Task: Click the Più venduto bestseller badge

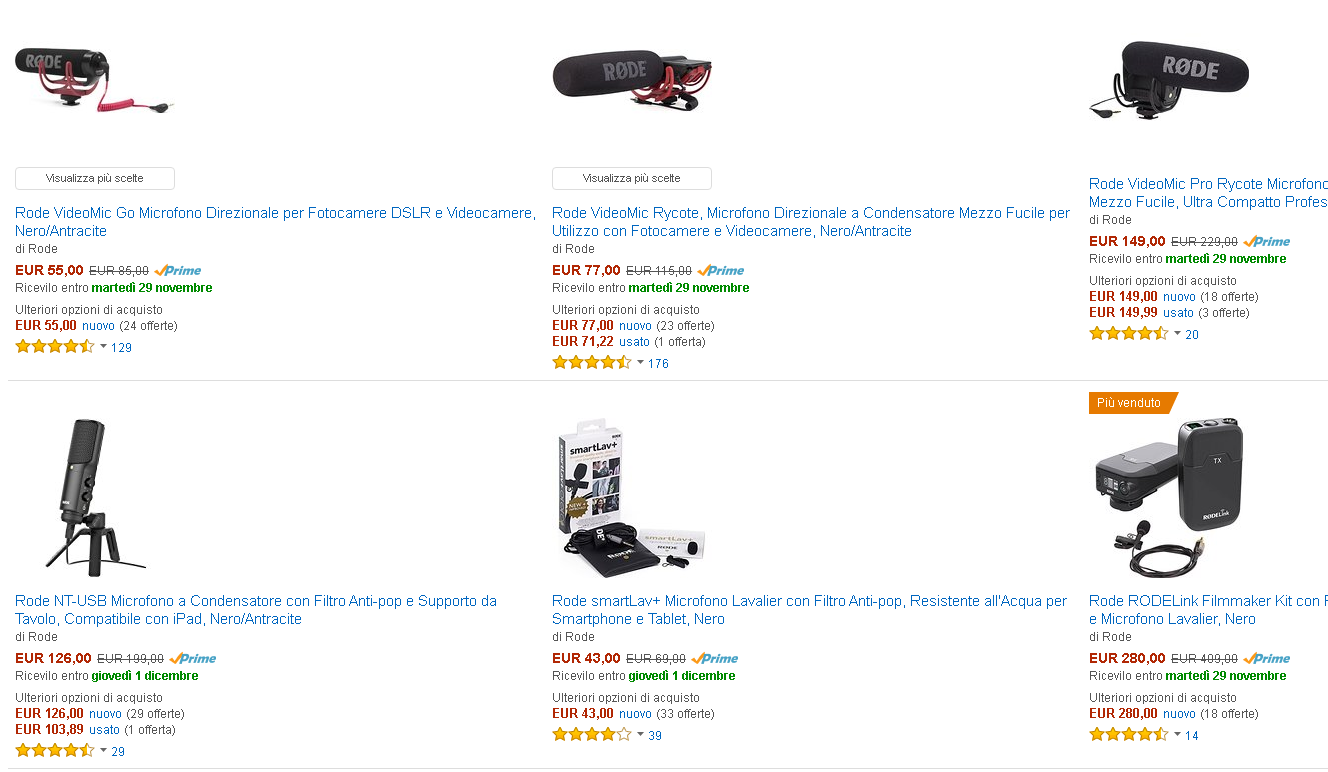Action: click(x=1130, y=403)
